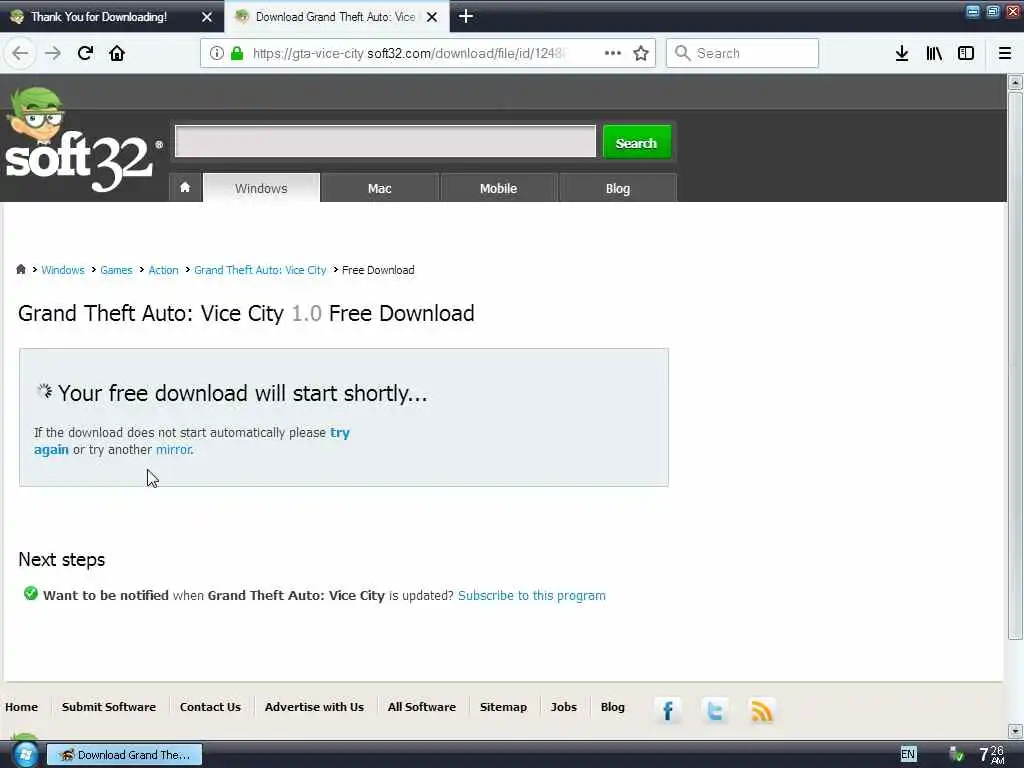Click the browser forward arrow
1024x768 pixels.
(x=53, y=53)
